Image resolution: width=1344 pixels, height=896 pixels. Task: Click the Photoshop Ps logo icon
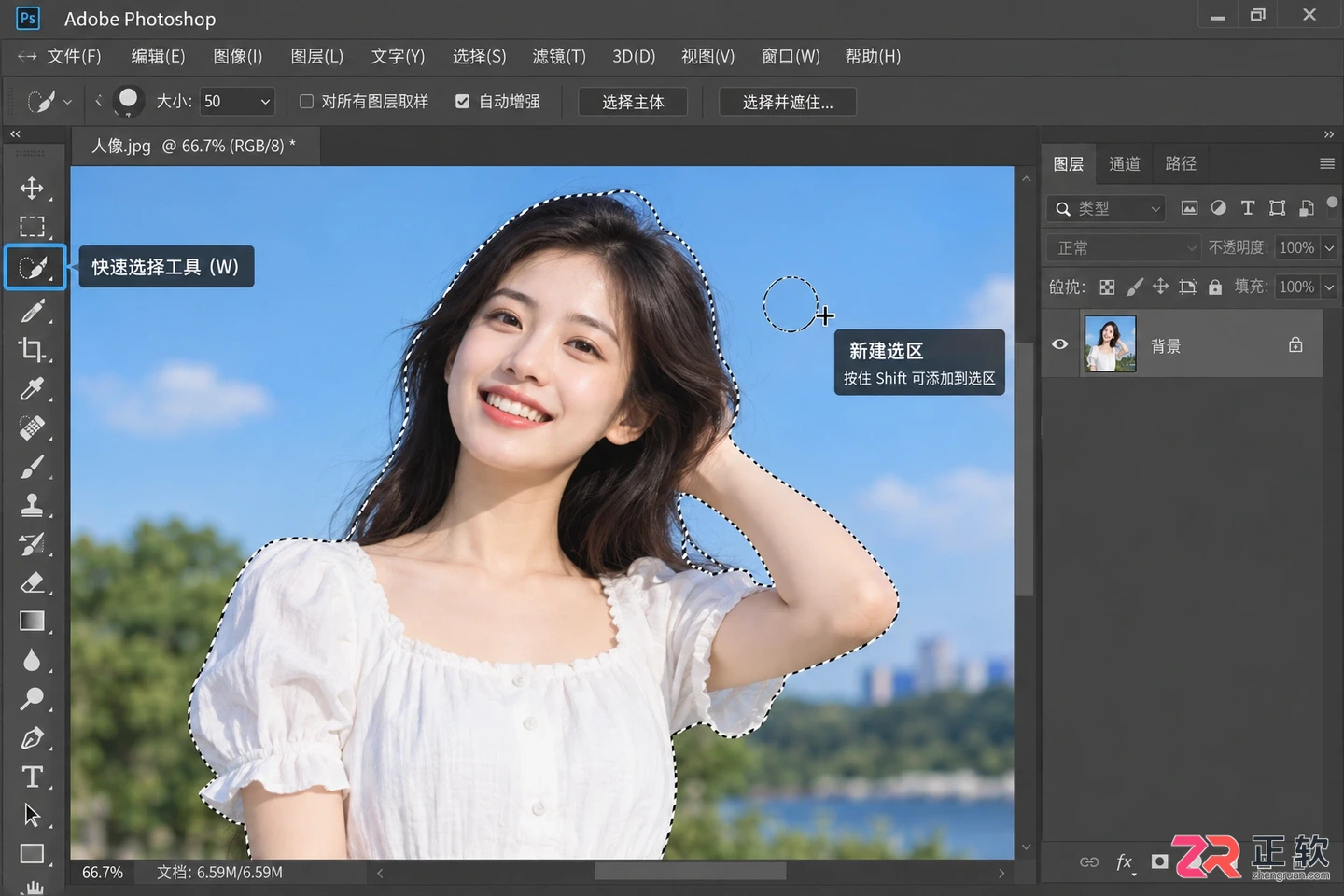28,18
